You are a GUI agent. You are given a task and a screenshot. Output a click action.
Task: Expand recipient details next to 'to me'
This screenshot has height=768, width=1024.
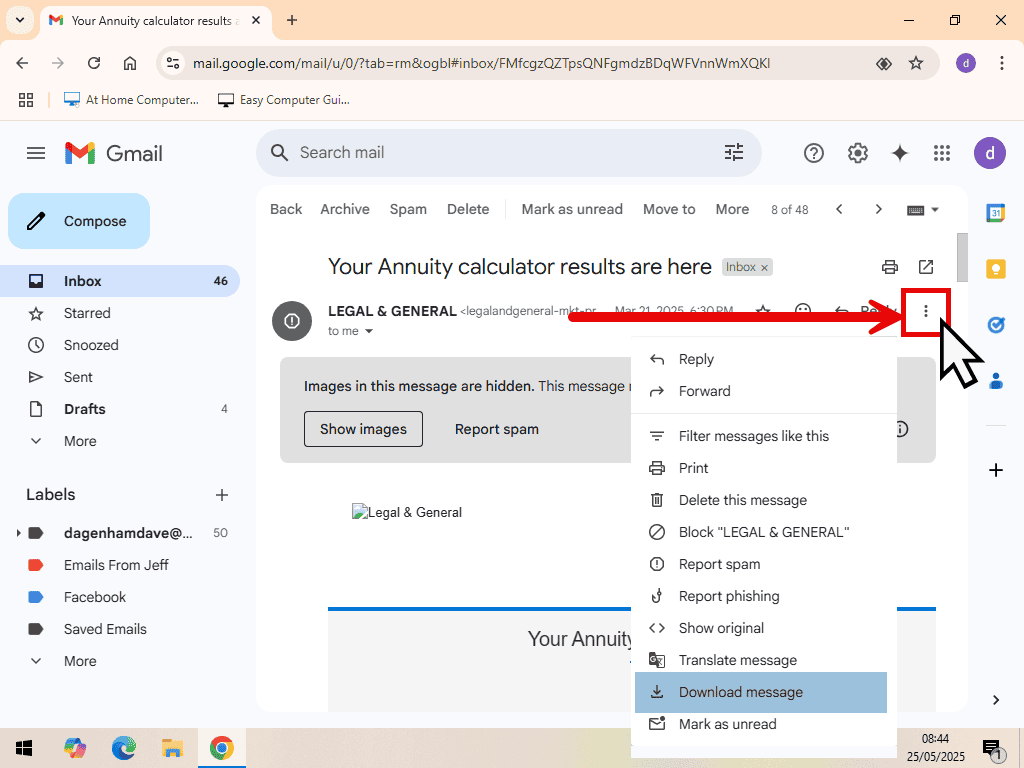(x=368, y=331)
